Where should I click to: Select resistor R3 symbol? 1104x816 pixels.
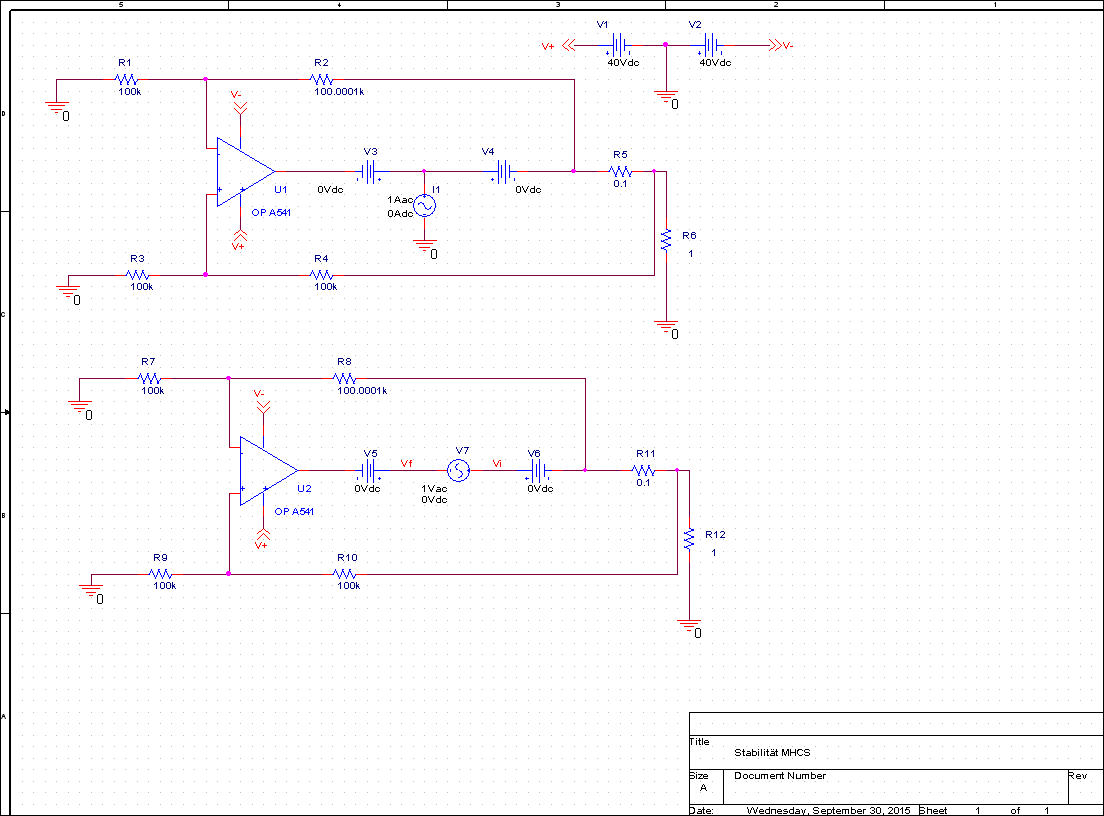pos(137,275)
